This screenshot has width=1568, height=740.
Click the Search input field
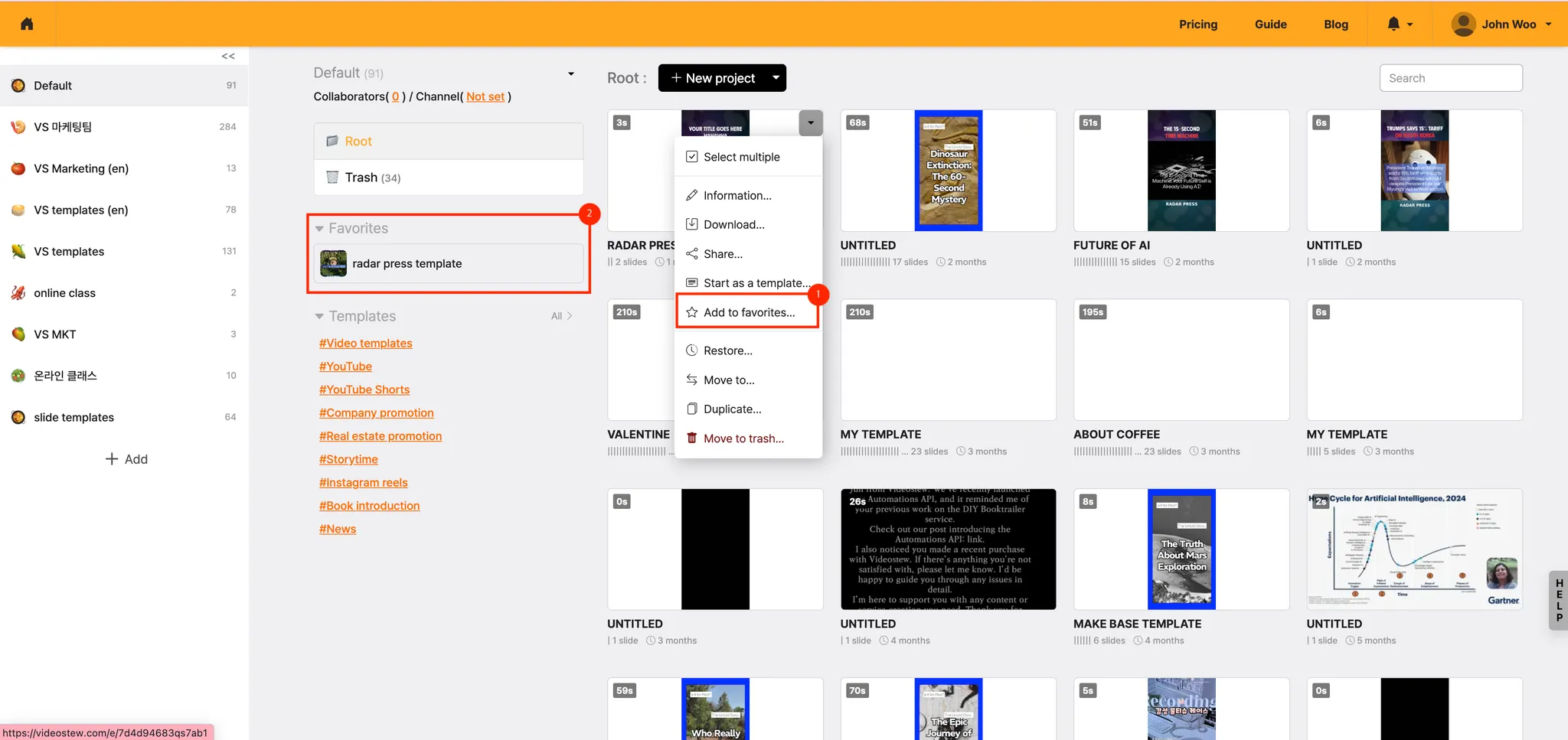[1450, 78]
